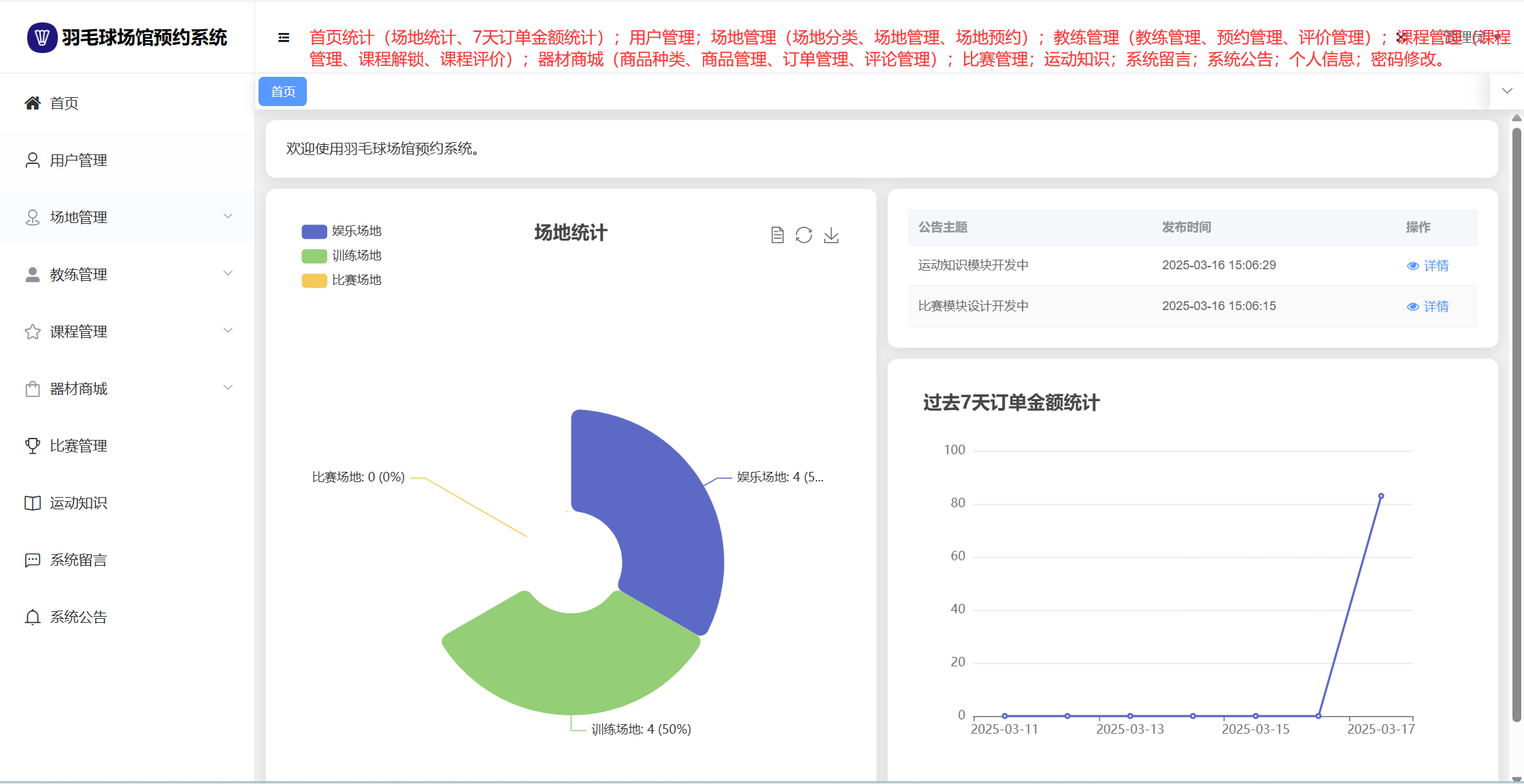Select the 首页 tab
This screenshot has height=784, width=1524.
(283, 92)
